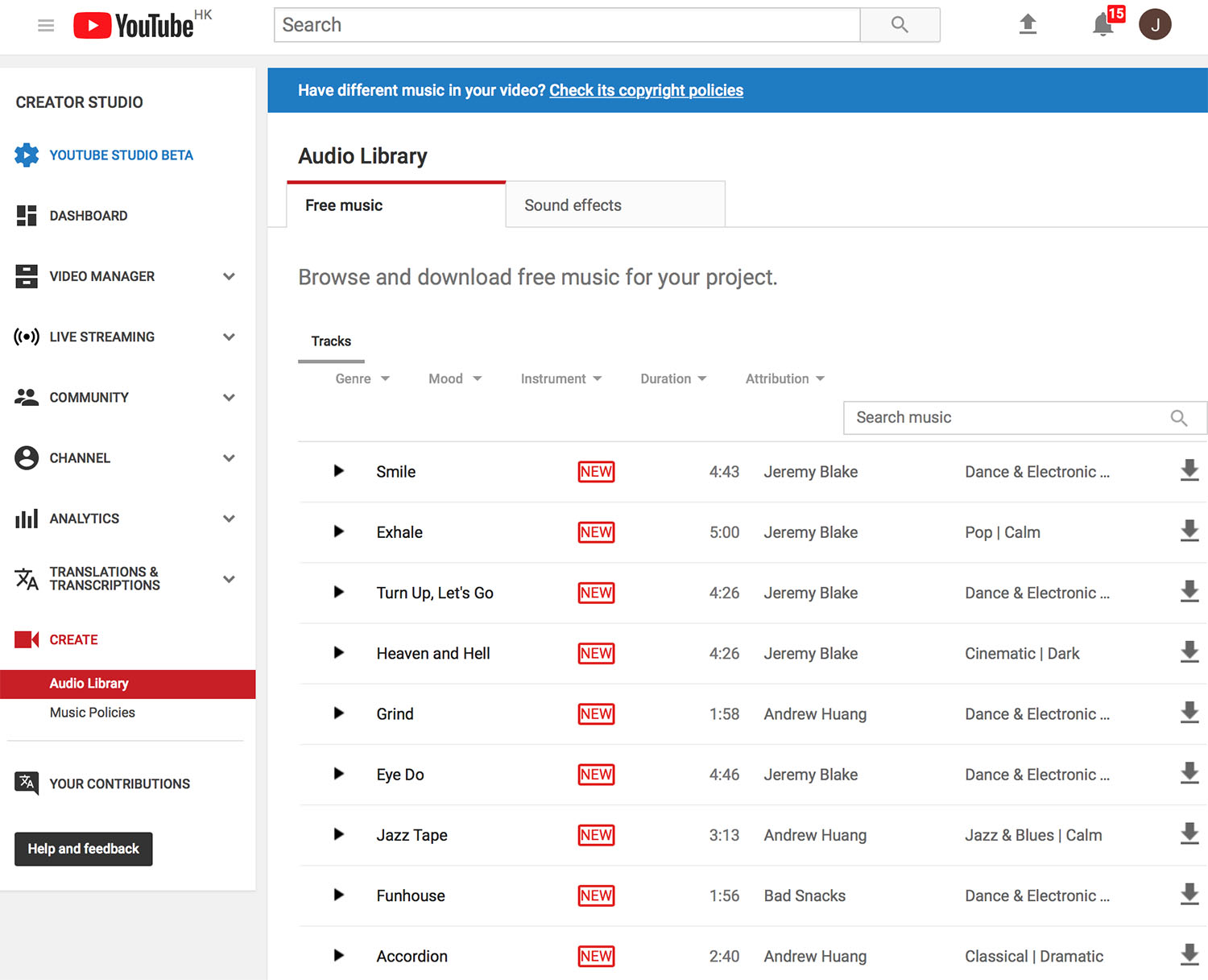Click the Your Contributions icon
The image size is (1208, 980).
coord(27,783)
